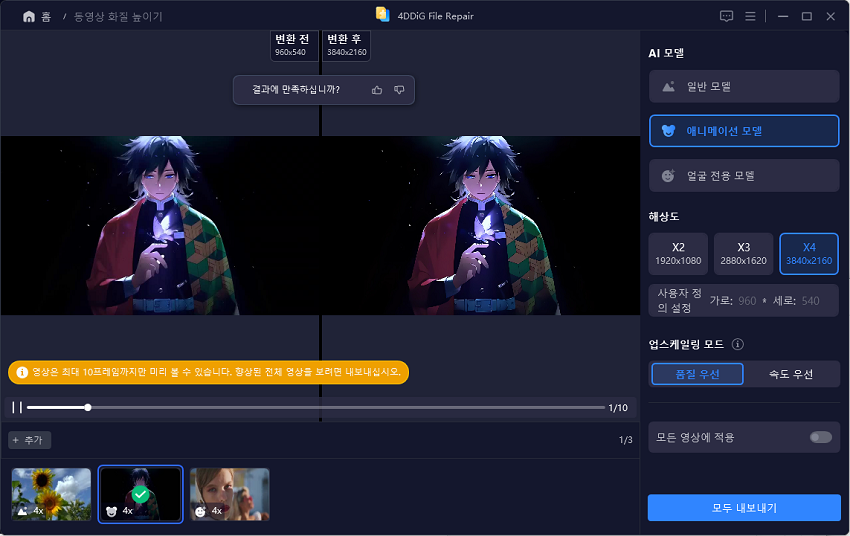Click the 변환 후 3840x2160 label
This screenshot has width=850, height=536.
pyautogui.click(x=346, y=45)
